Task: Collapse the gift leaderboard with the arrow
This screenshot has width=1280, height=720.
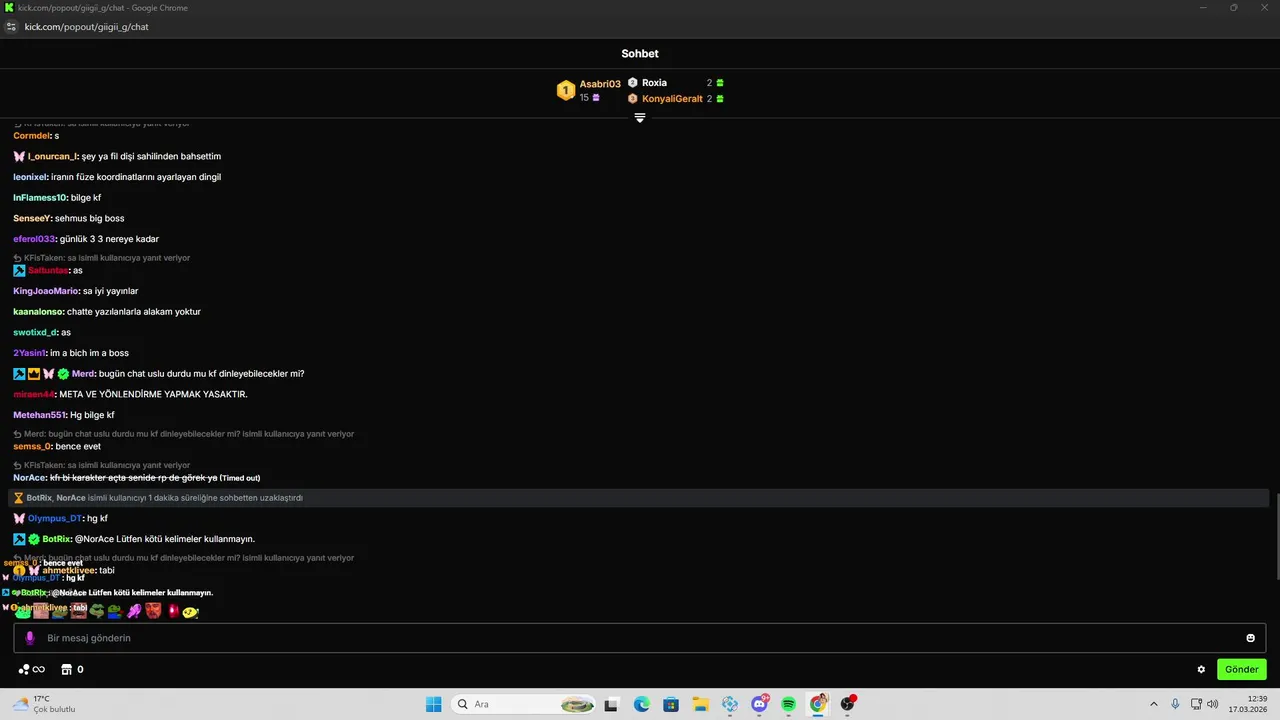Action: click(640, 118)
